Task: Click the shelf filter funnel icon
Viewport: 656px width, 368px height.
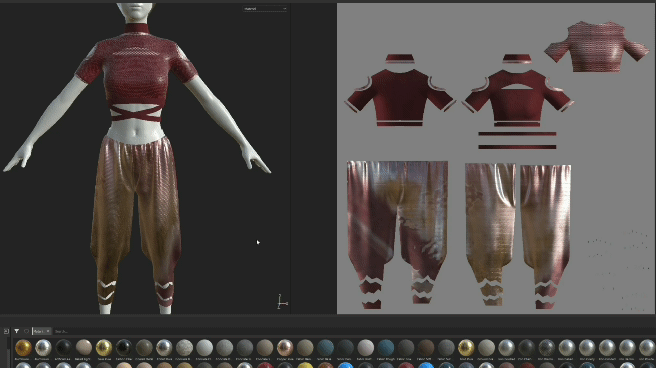Action: [x=17, y=331]
